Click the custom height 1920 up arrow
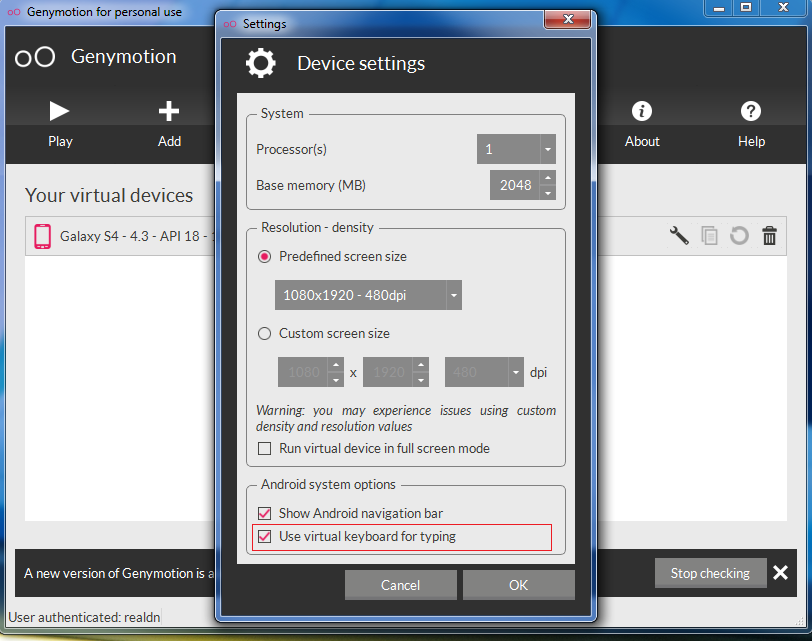Screen dimensions: 812x641 click(421, 365)
